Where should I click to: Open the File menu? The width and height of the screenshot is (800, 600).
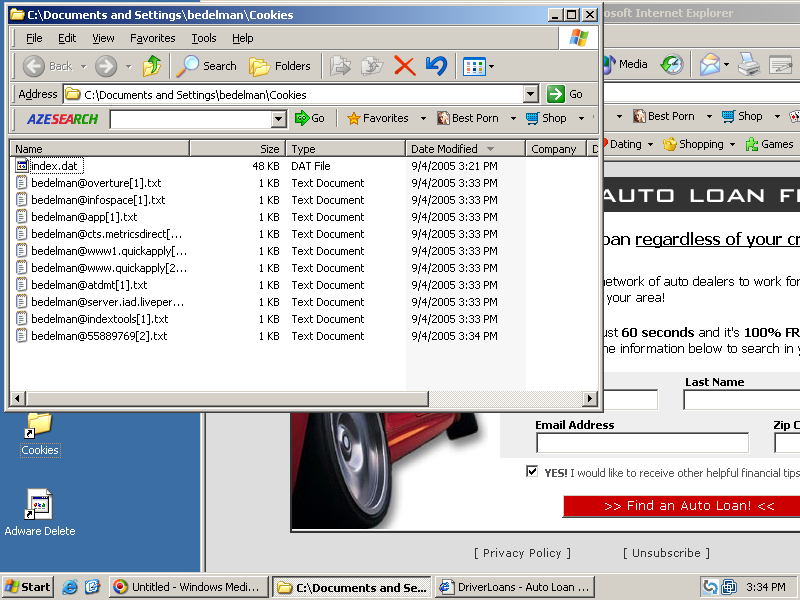tap(34, 38)
